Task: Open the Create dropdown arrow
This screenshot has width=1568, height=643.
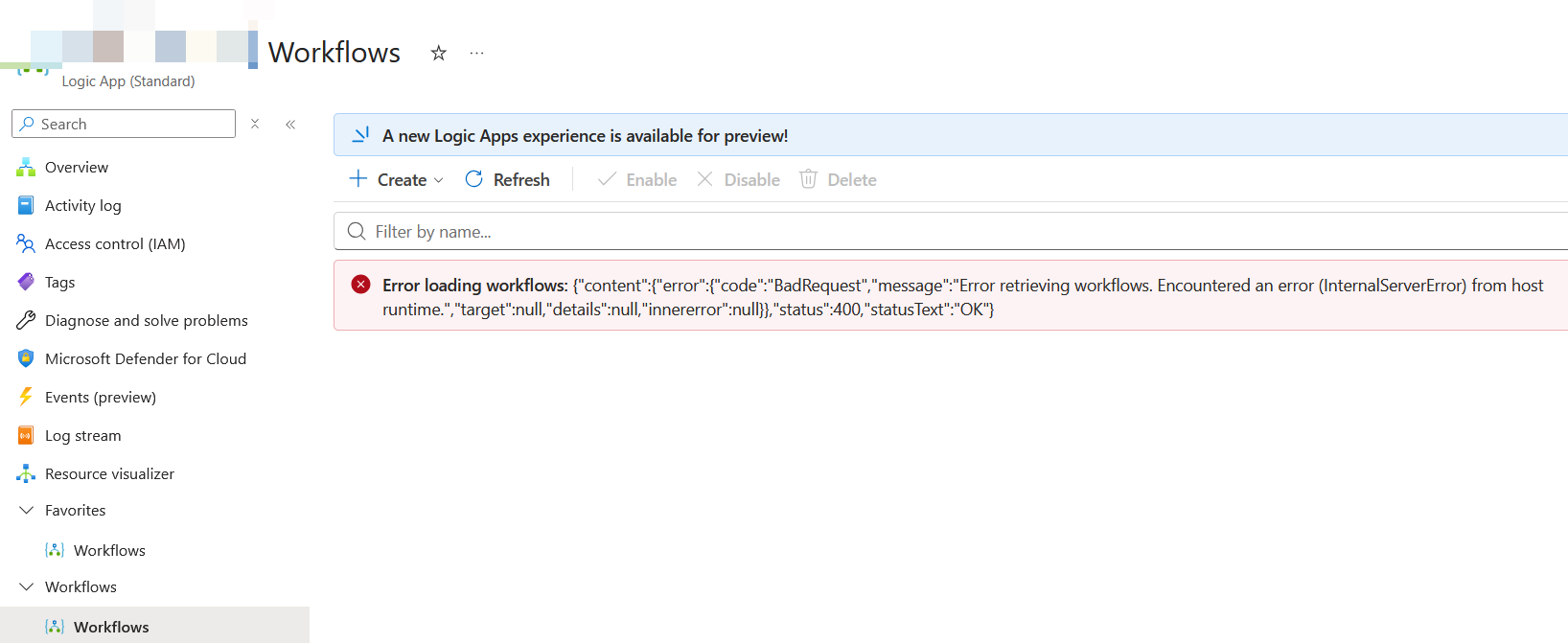Action: (439, 180)
